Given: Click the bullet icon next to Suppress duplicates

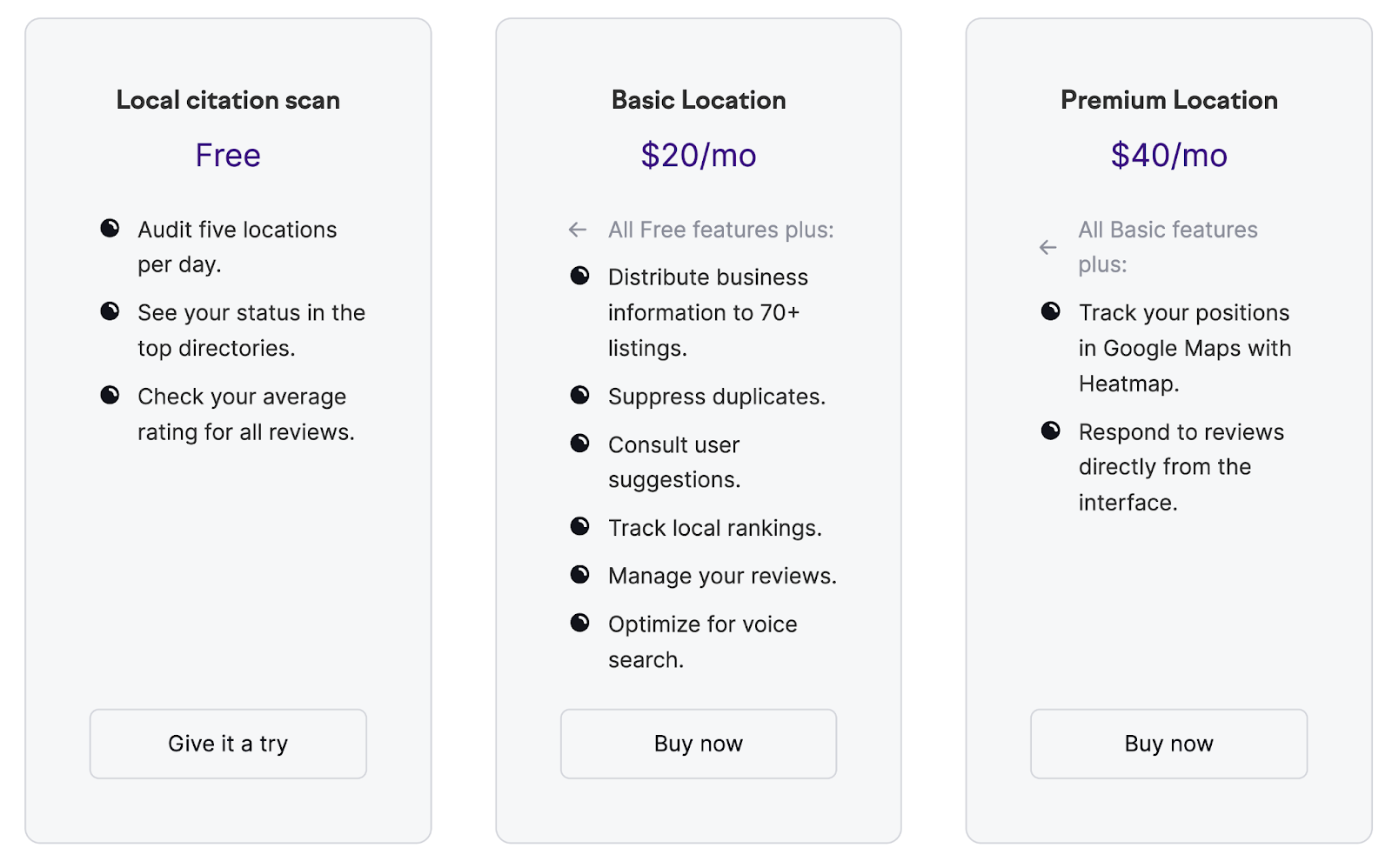Looking at the screenshot, I should (x=579, y=396).
